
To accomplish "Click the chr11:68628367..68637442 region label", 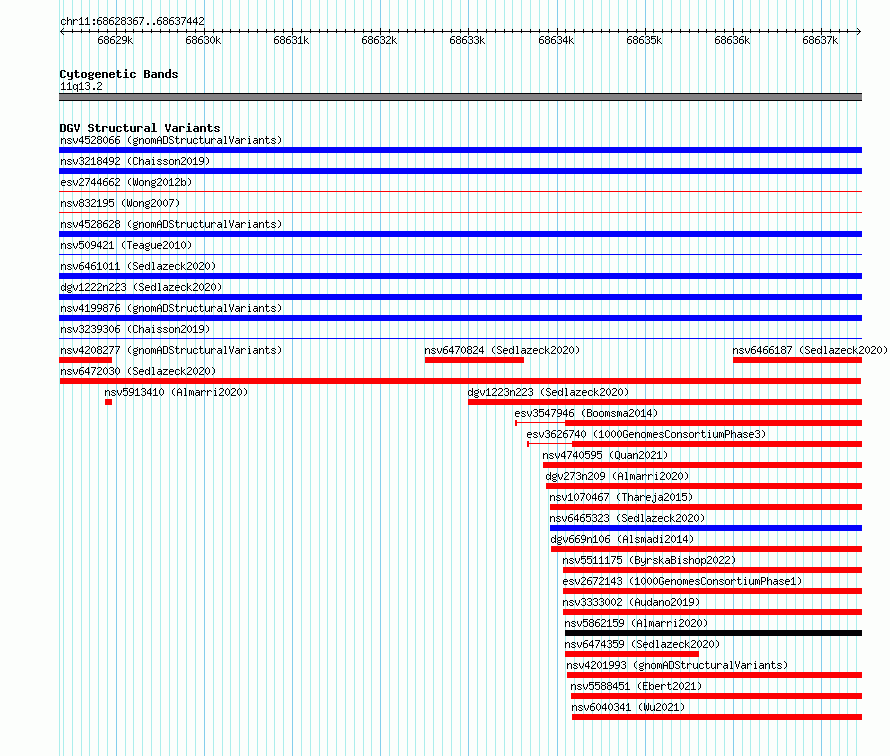I will (x=132, y=21).
